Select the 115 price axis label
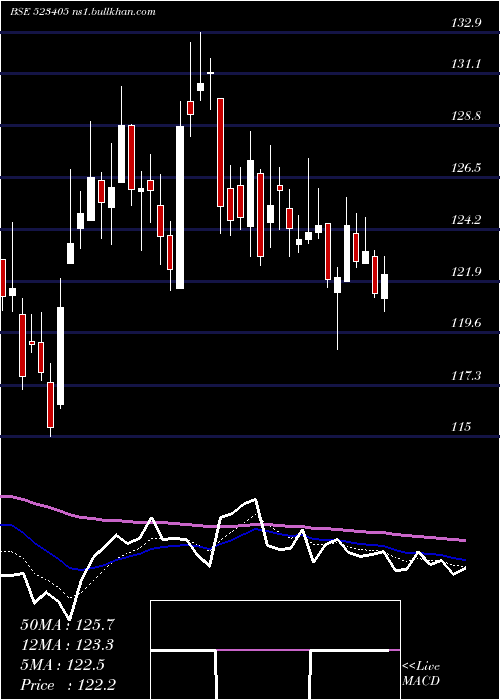500x700 pixels. pos(461,427)
